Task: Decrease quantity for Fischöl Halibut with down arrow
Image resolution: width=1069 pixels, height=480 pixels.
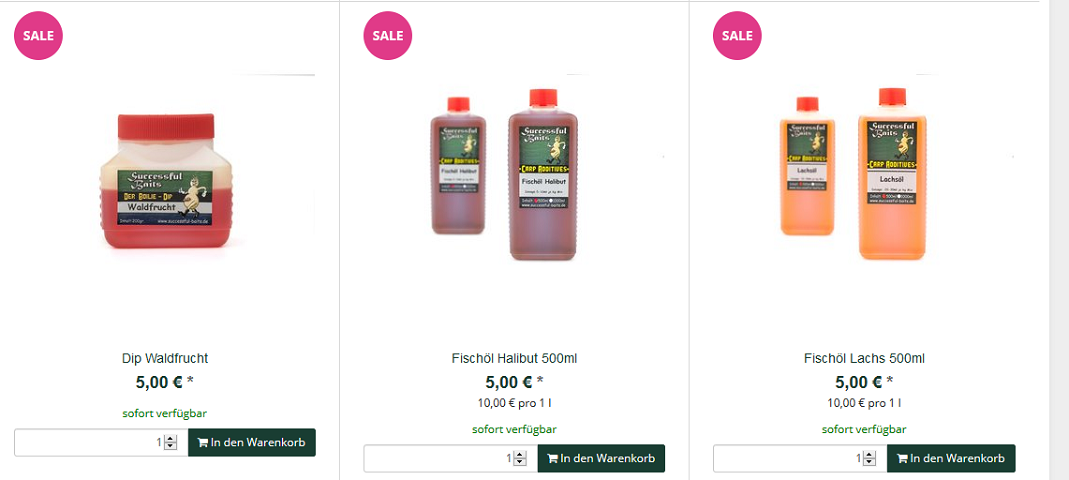Action: (x=520, y=462)
